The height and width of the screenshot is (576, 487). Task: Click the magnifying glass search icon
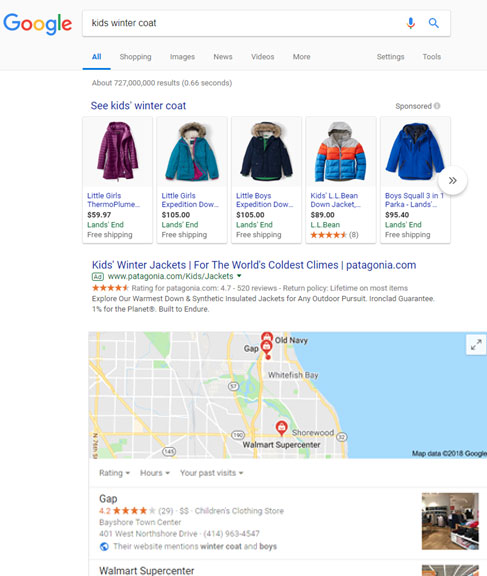[434, 23]
